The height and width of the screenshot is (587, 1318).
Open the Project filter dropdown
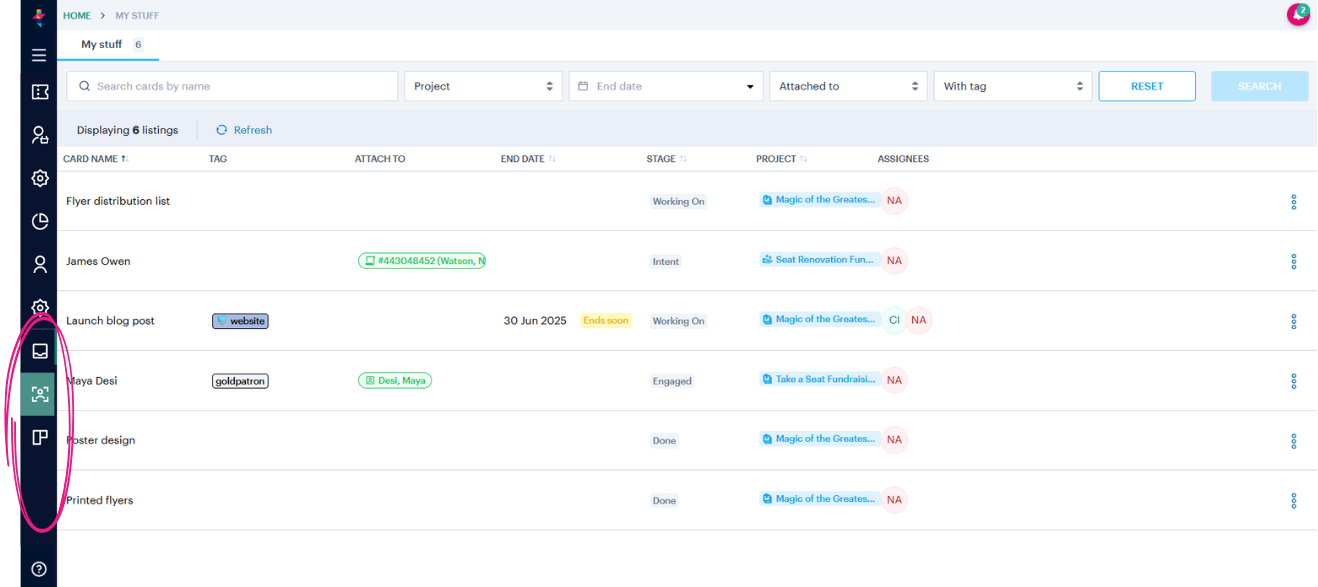click(x=483, y=86)
